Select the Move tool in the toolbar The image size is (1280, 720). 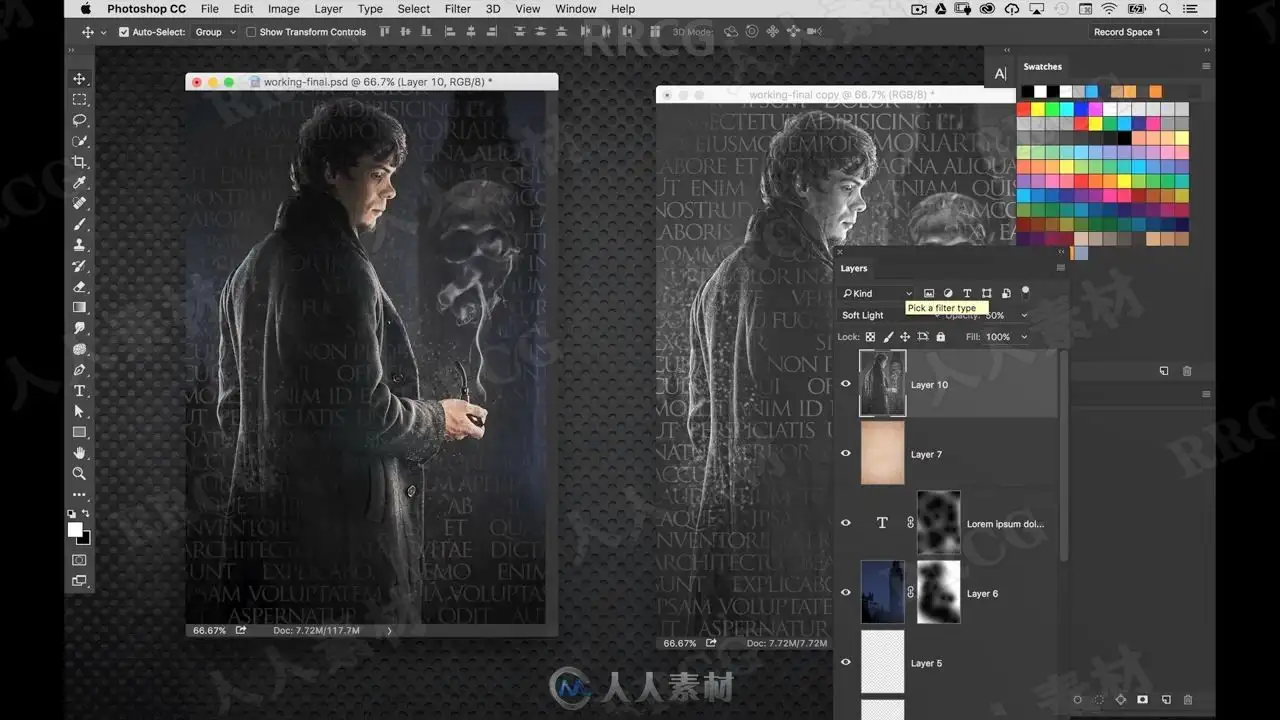pyautogui.click(x=80, y=79)
